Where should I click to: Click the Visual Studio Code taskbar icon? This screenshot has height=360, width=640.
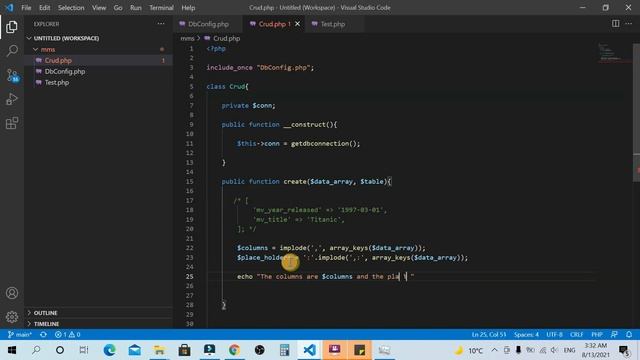[x=309, y=350]
